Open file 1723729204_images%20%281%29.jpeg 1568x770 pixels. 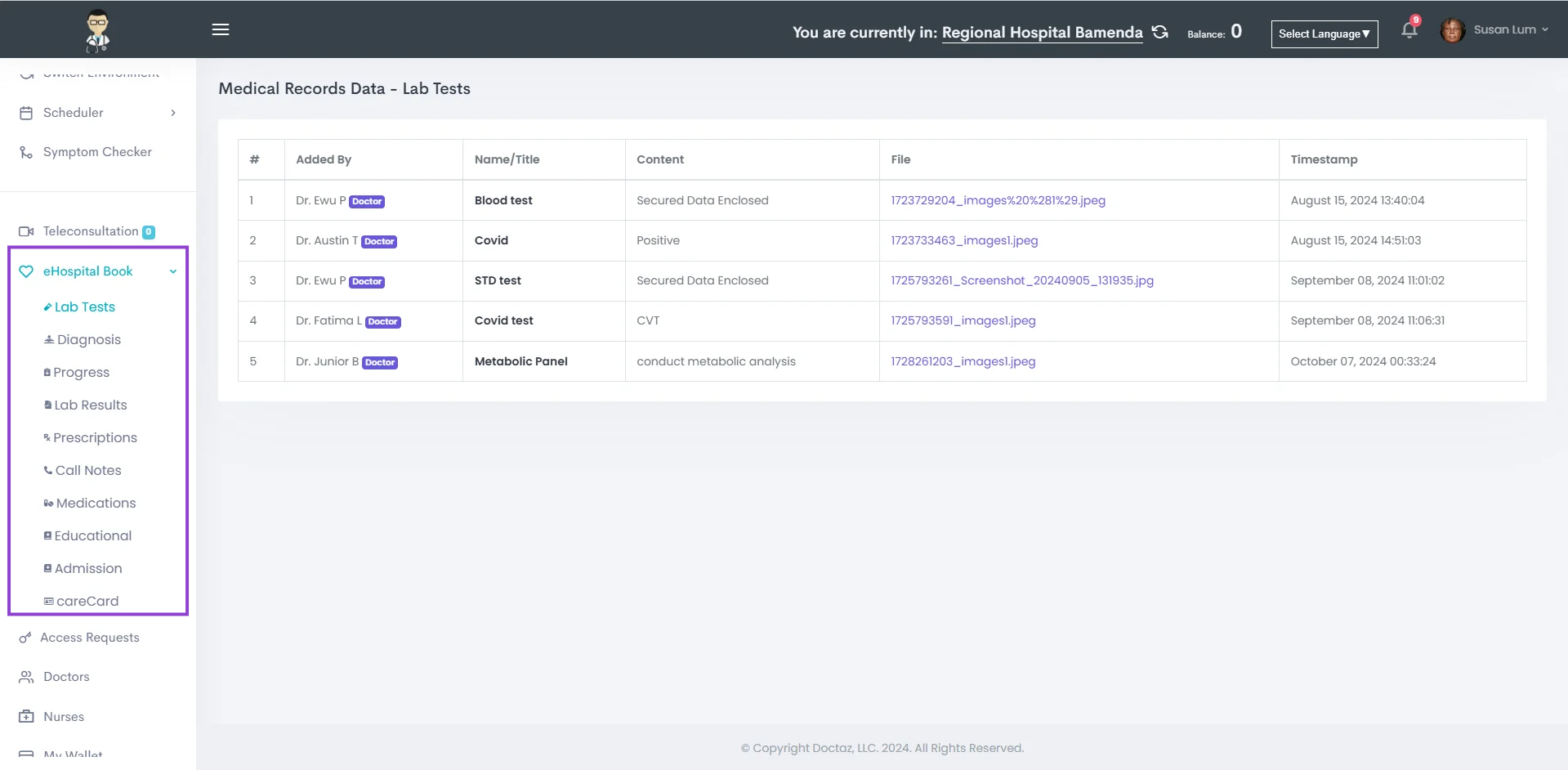(x=998, y=200)
